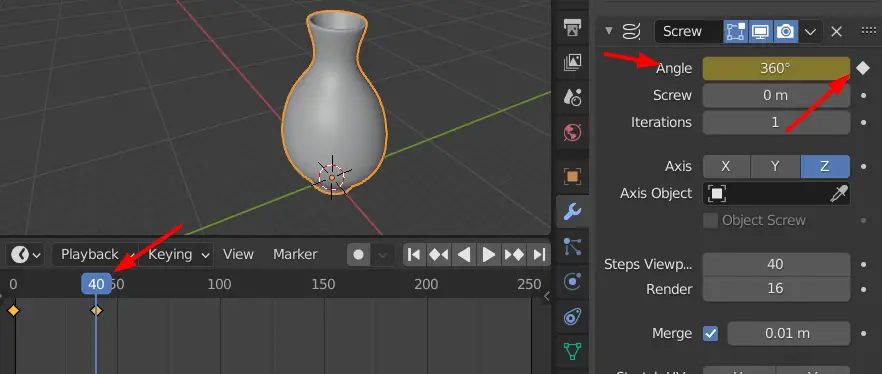The width and height of the screenshot is (882, 374).
Task: Open the auto keyframing options dropdown
Action: [x=382, y=255]
